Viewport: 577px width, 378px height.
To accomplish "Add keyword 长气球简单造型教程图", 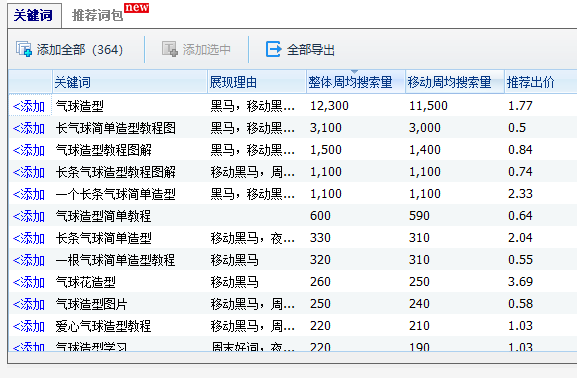I will (x=29, y=128).
